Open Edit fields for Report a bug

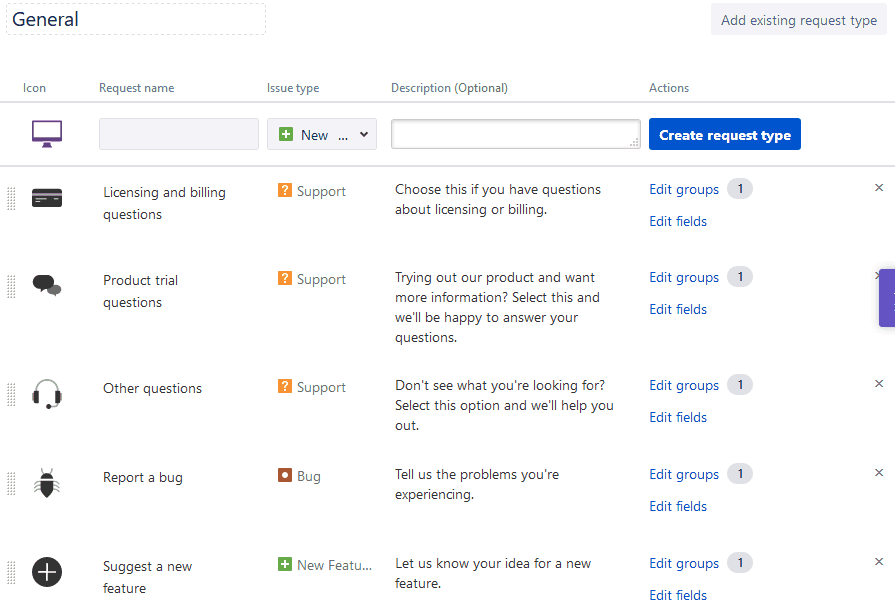678,506
